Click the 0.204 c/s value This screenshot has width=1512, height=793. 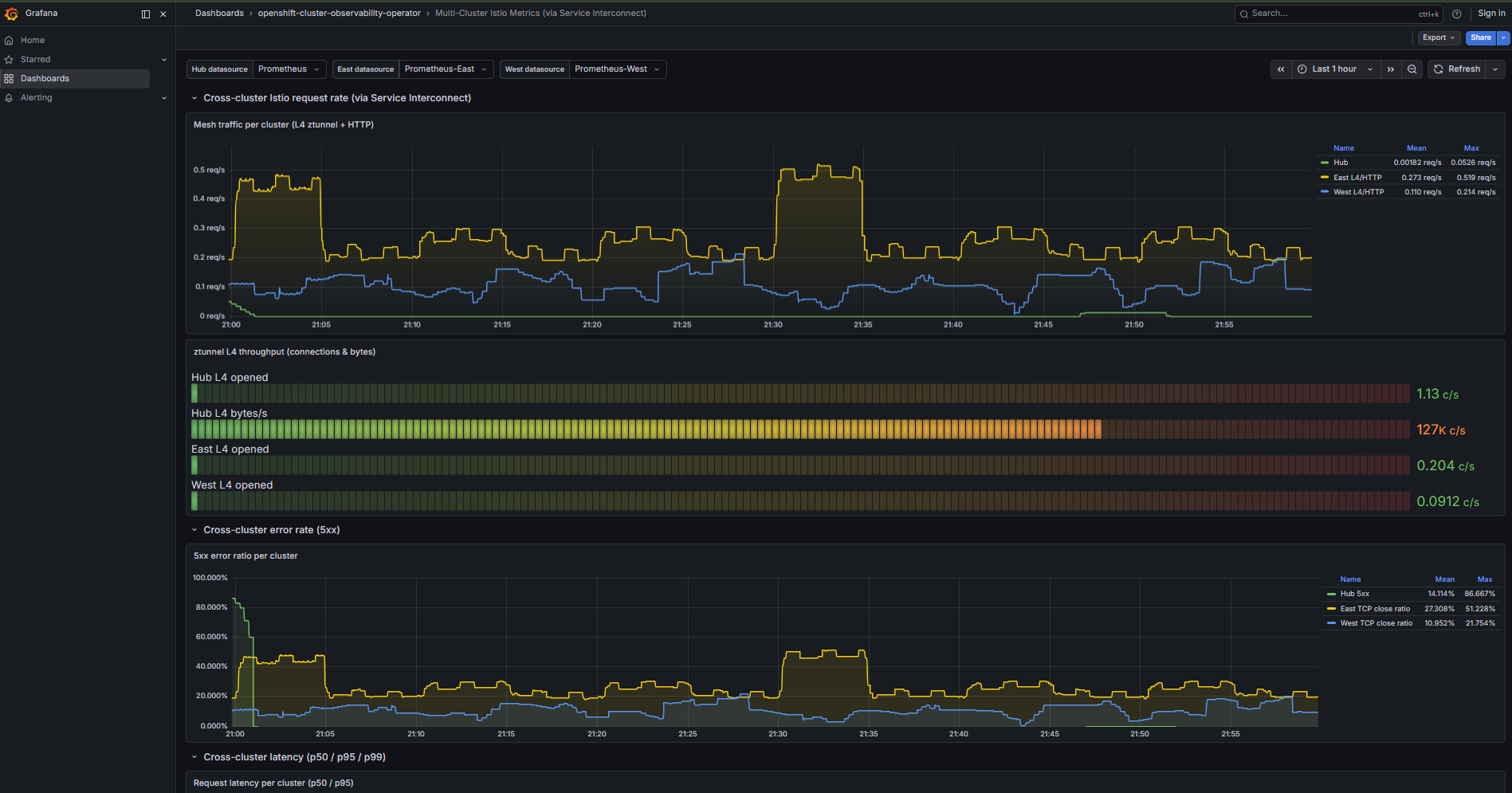(x=1445, y=465)
